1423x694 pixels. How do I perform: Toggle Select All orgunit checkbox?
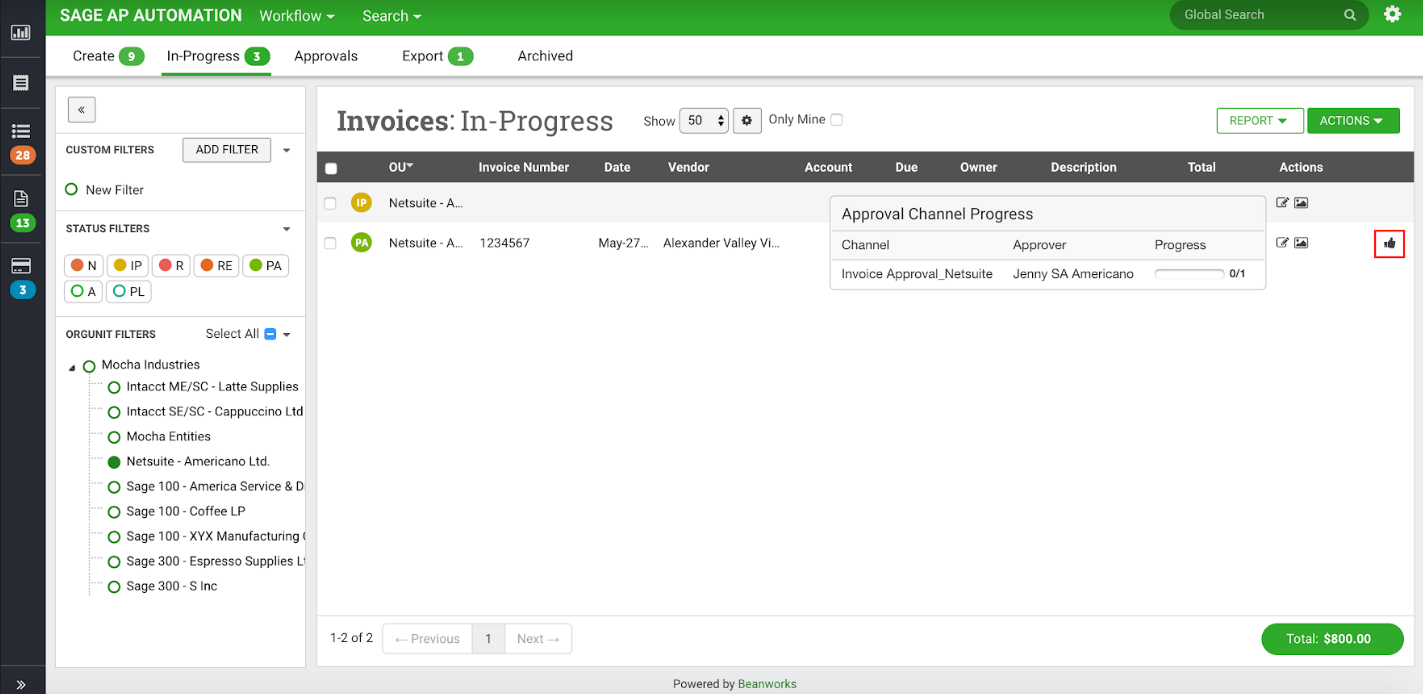(270, 335)
